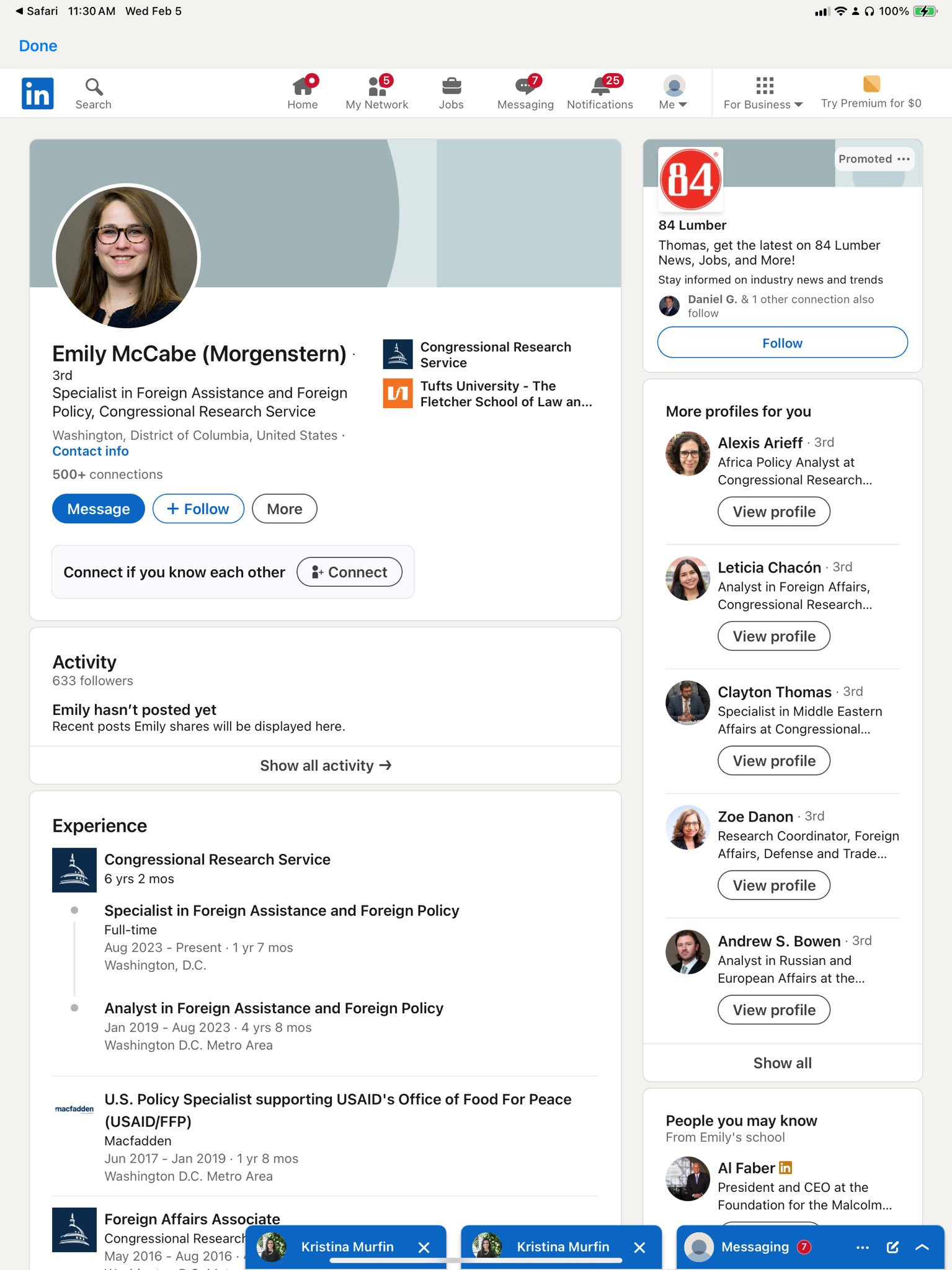Click Congressional Research Service experience heading
The width and height of the screenshot is (952, 1270).
click(x=217, y=859)
